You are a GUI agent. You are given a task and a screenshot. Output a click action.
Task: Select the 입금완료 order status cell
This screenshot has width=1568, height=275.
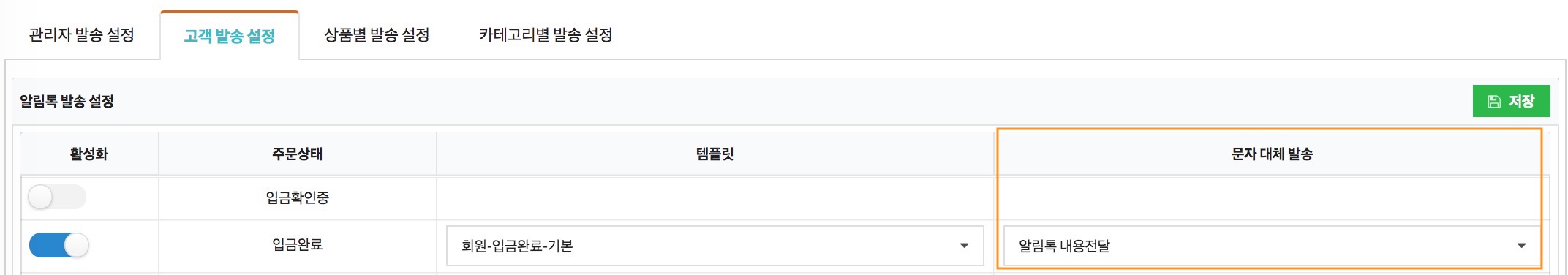click(x=297, y=245)
